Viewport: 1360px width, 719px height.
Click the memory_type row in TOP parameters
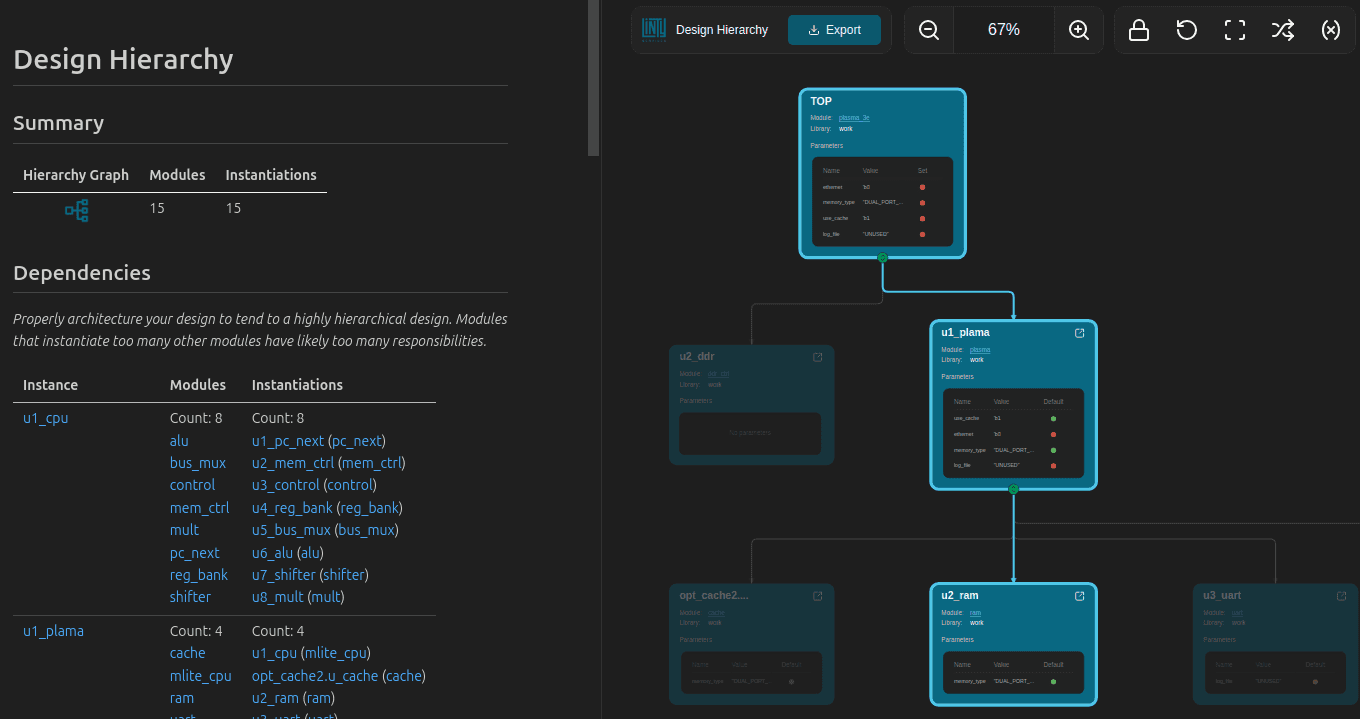[882, 202]
